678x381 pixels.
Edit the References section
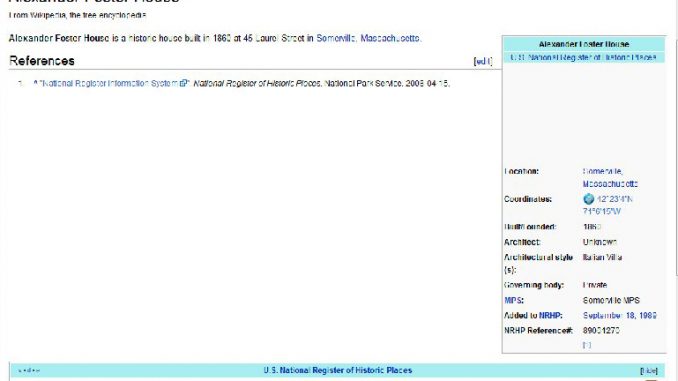pyautogui.click(x=483, y=61)
